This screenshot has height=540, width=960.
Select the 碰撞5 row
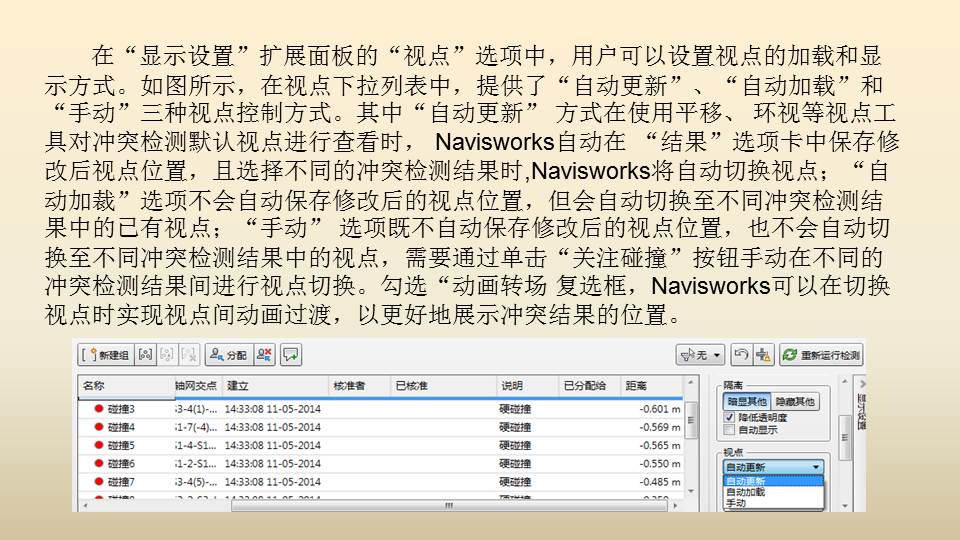[380, 446]
